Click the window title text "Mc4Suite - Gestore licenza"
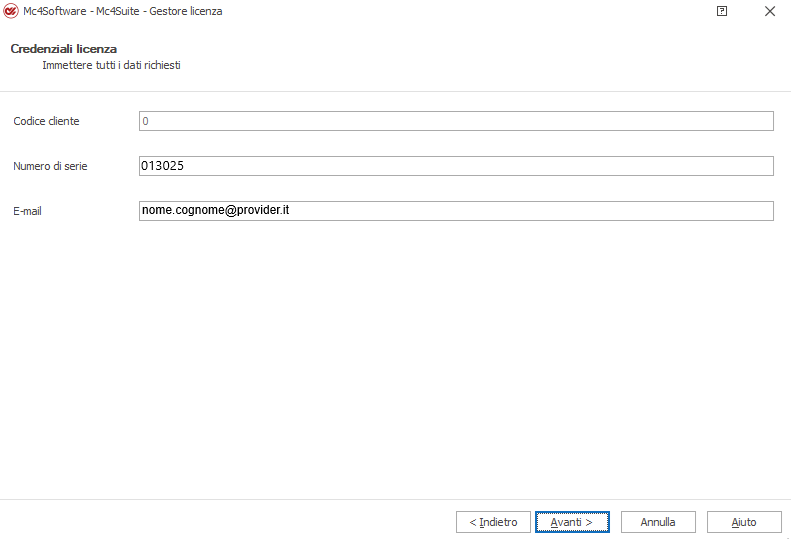The width and height of the screenshot is (791, 539). (x=158, y=11)
